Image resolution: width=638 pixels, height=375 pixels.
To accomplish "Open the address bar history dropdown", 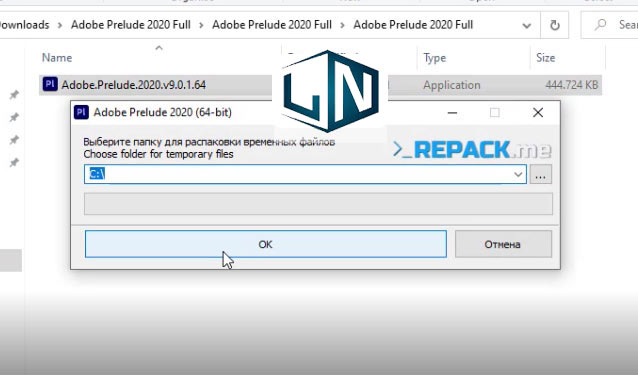I will (527, 26).
